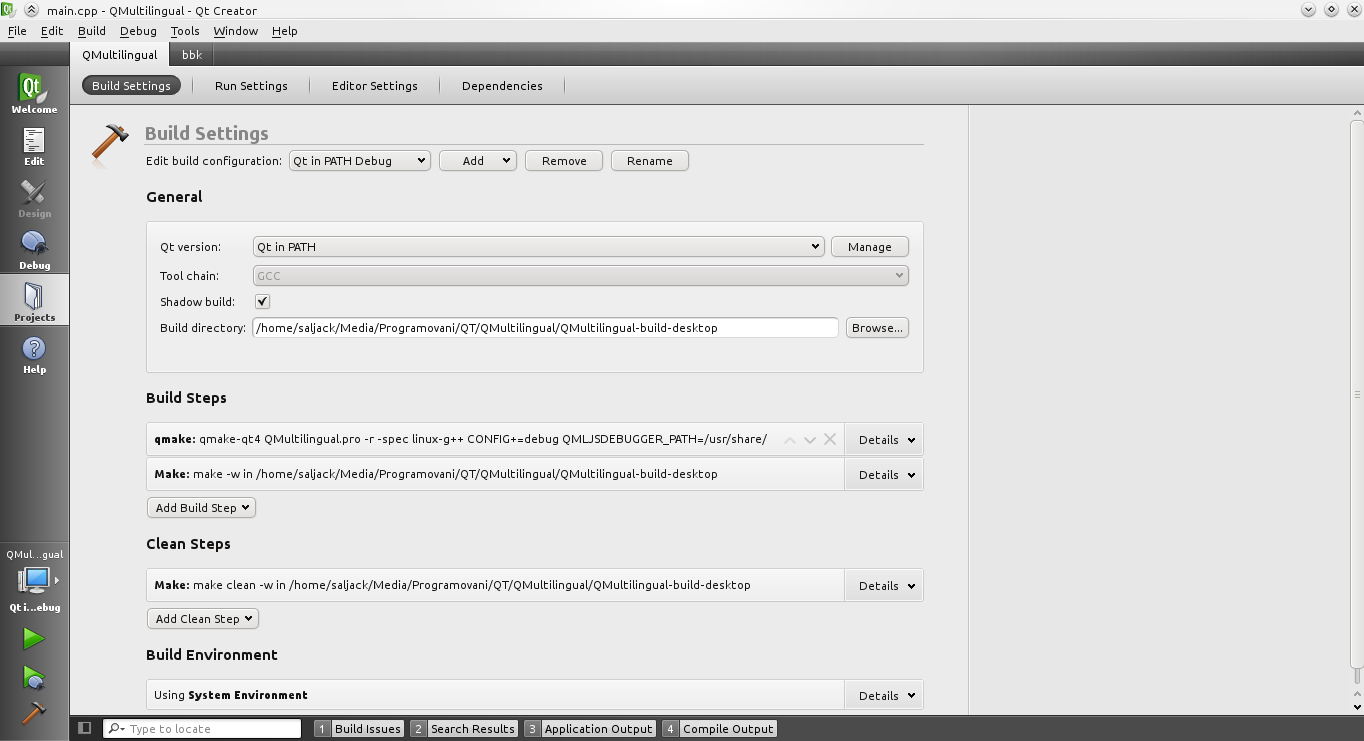Click the vertical scrollbar on the right
Image resolution: width=1364 pixels, height=741 pixels.
point(1357,393)
